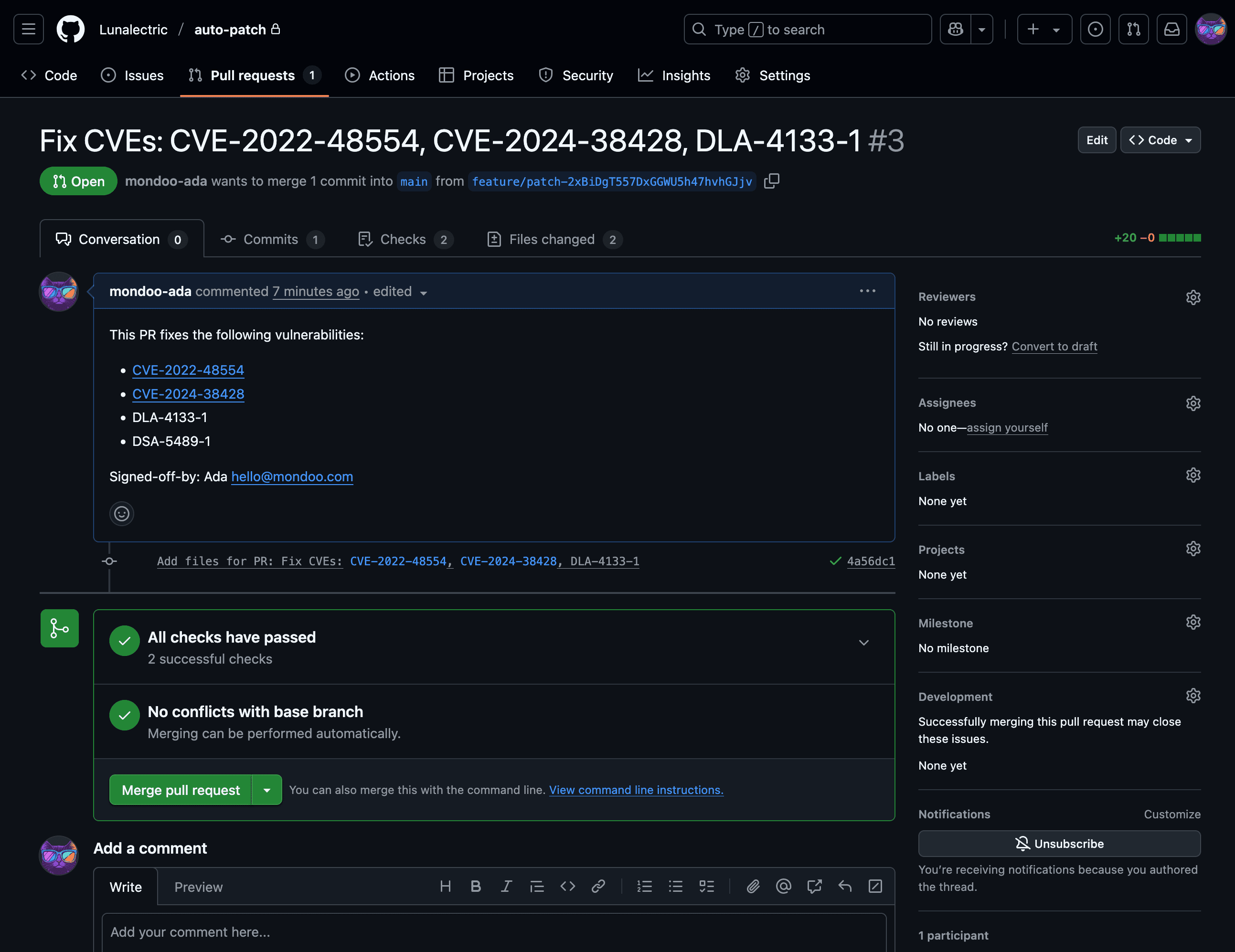The width and height of the screenshot is (1235, 952).
Task: Click Unsubscribe from notifications
Action: click(x=1059, y=844)
